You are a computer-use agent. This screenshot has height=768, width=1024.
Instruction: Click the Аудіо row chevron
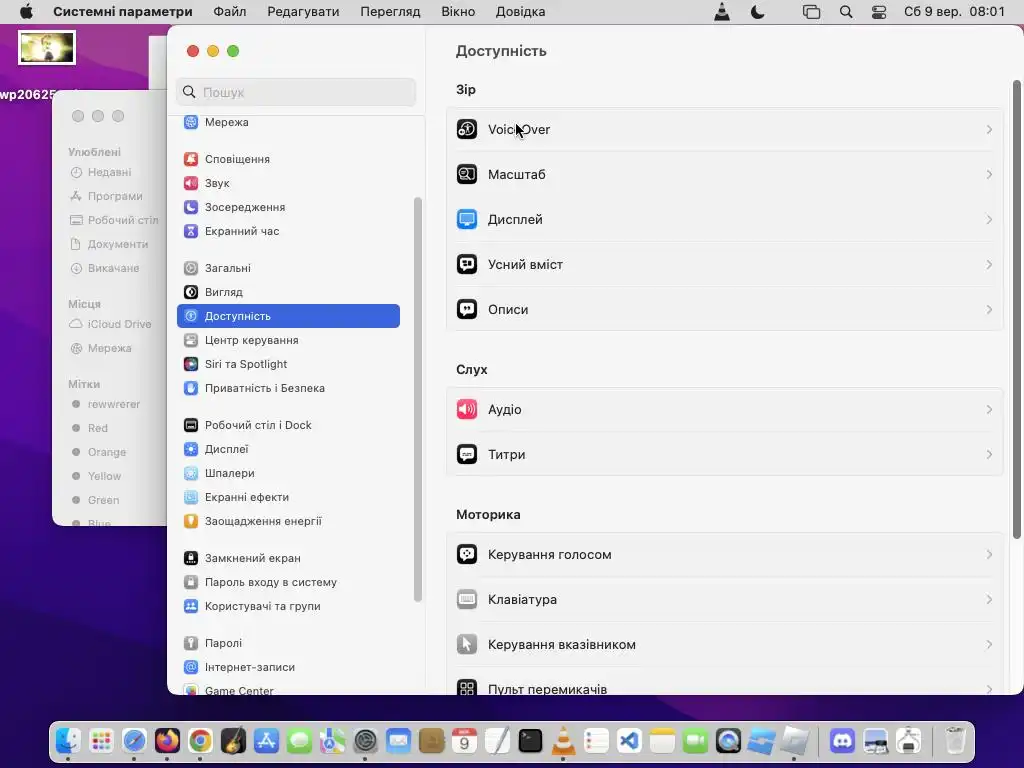click(989, 409)
